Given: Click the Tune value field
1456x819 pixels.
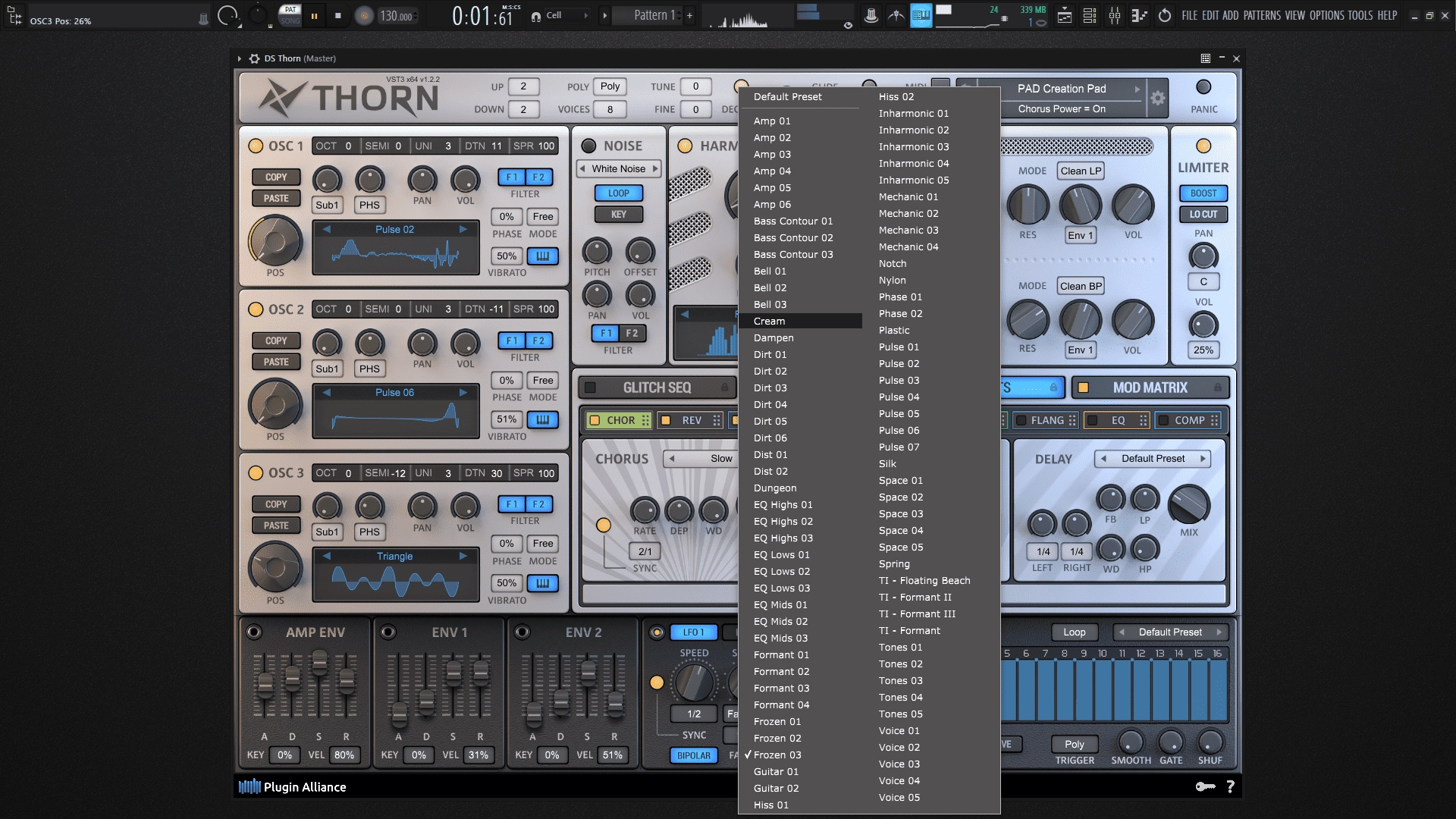Looking at the screenshot, I should coord(695,86).
